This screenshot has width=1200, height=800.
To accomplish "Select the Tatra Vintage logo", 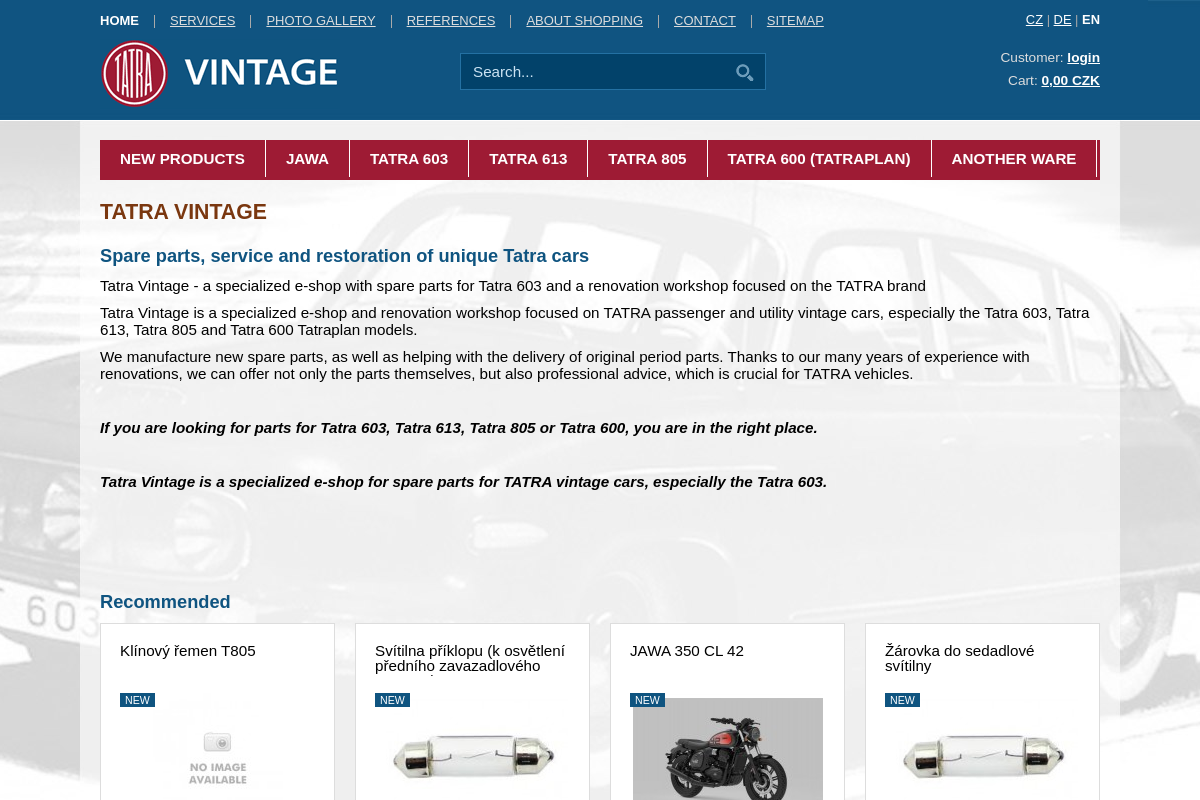I will 218,73.
